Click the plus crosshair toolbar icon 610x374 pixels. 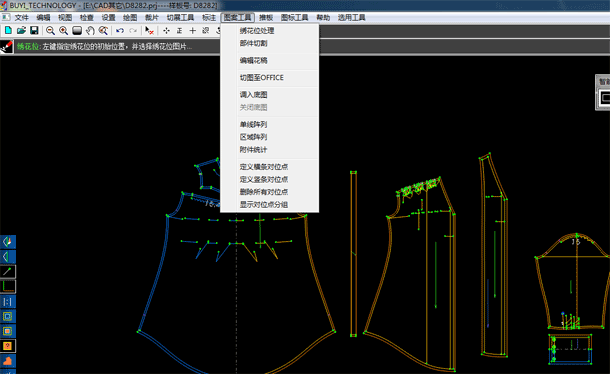point(193,30)
